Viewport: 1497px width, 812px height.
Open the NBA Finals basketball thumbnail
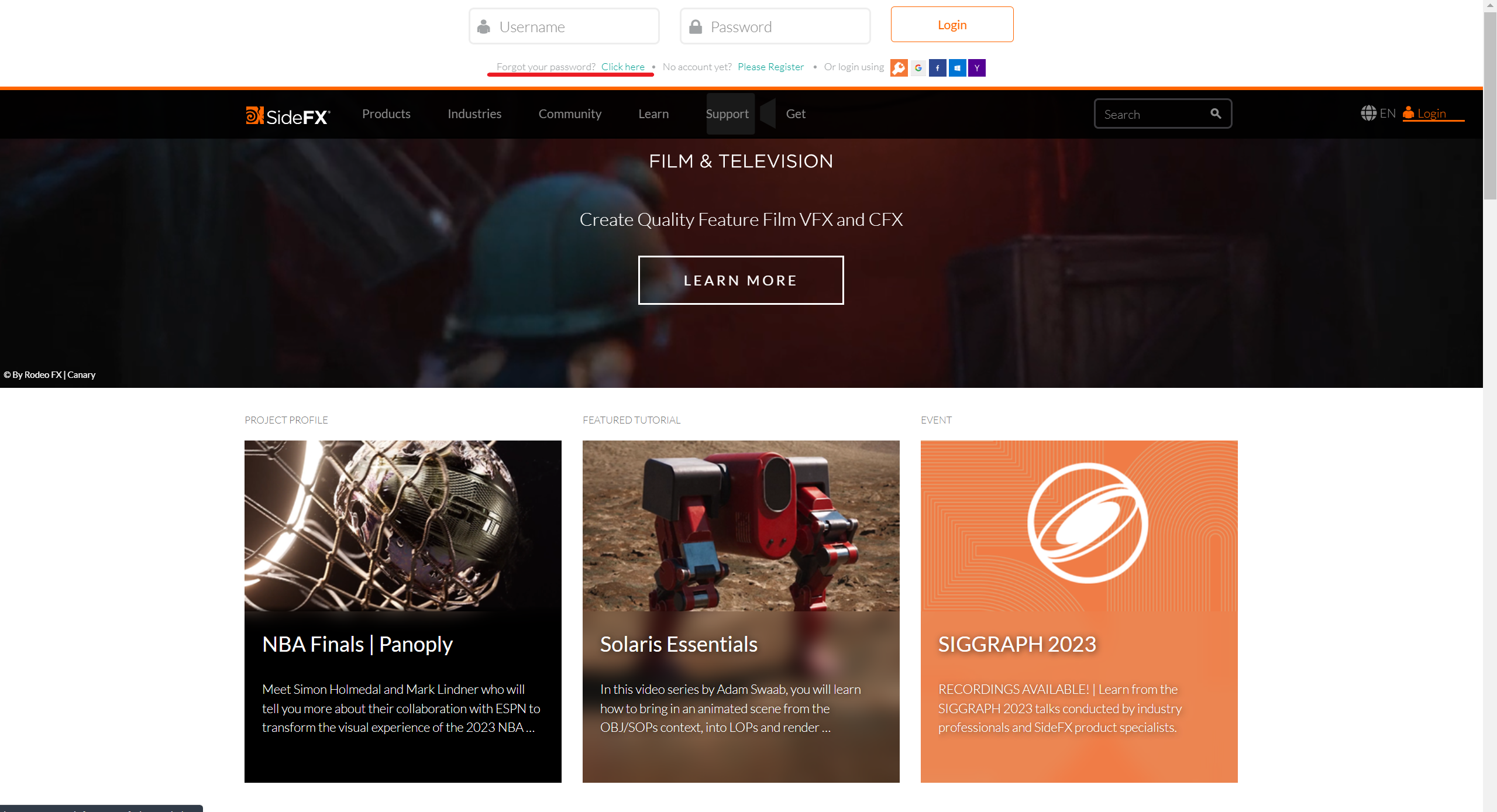(402, 526)
